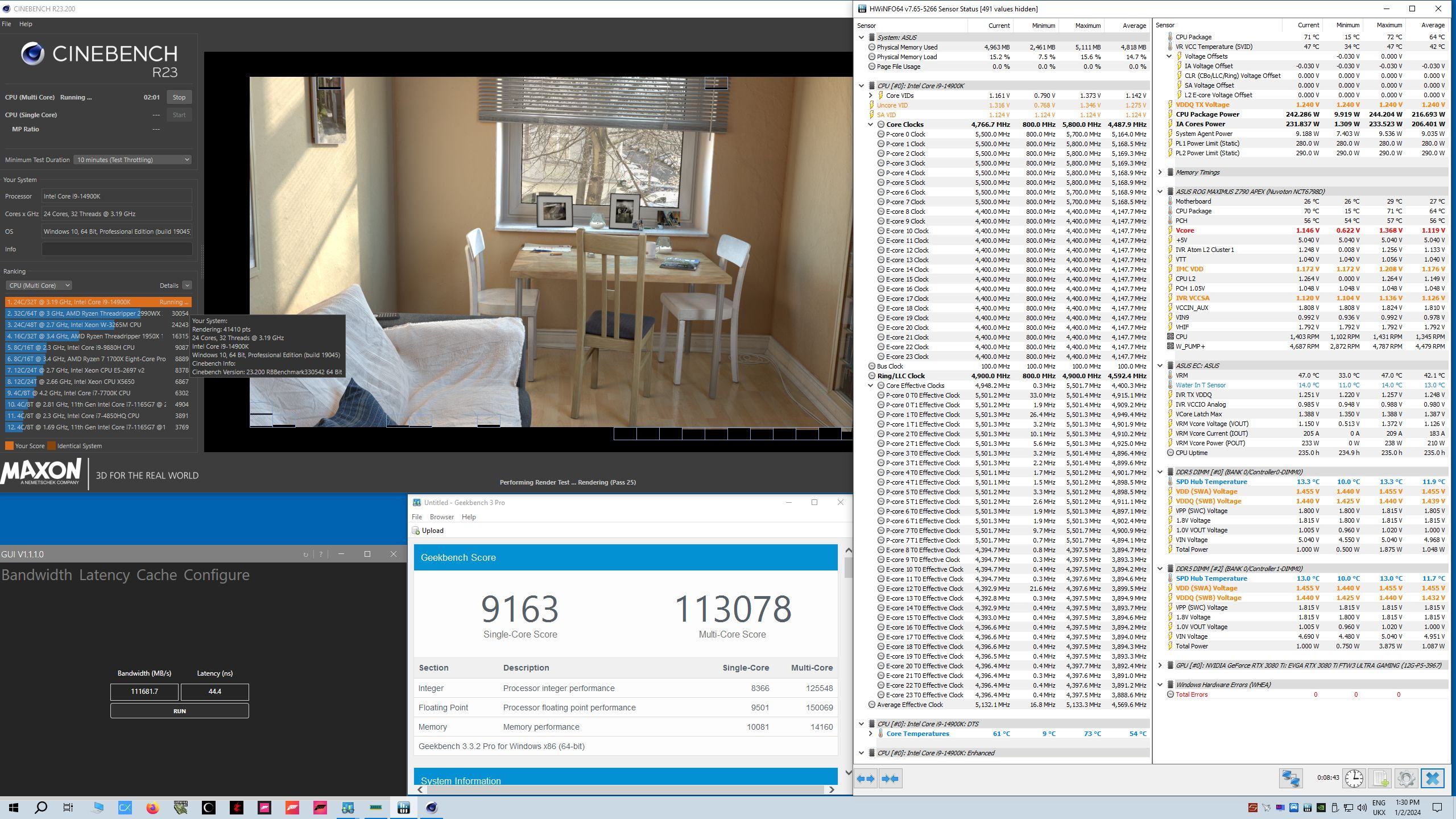Collapse Core Clocks tree node
Image resolution: width=1456 pixels, height=819 pixels.
pos(871,125)
